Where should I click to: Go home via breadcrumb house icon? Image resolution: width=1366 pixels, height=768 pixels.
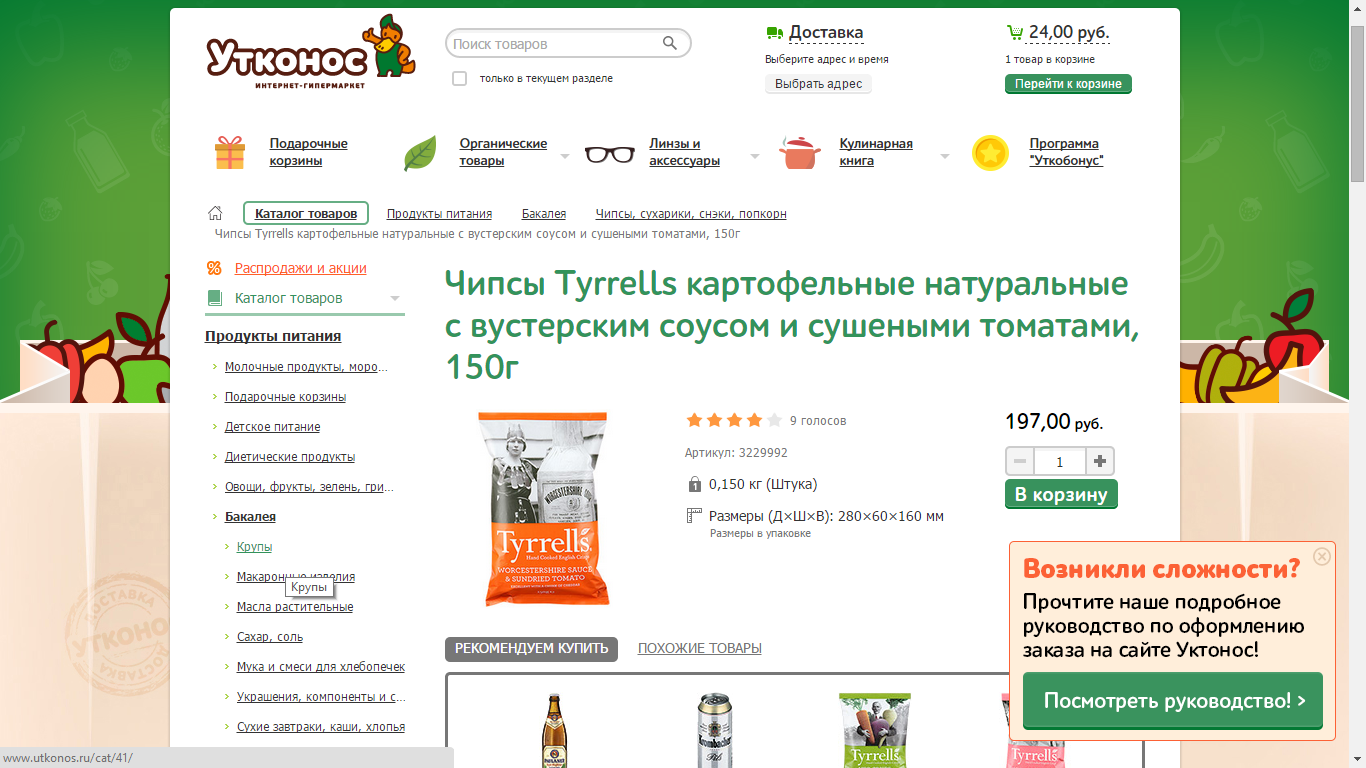(x=215, y=213)
